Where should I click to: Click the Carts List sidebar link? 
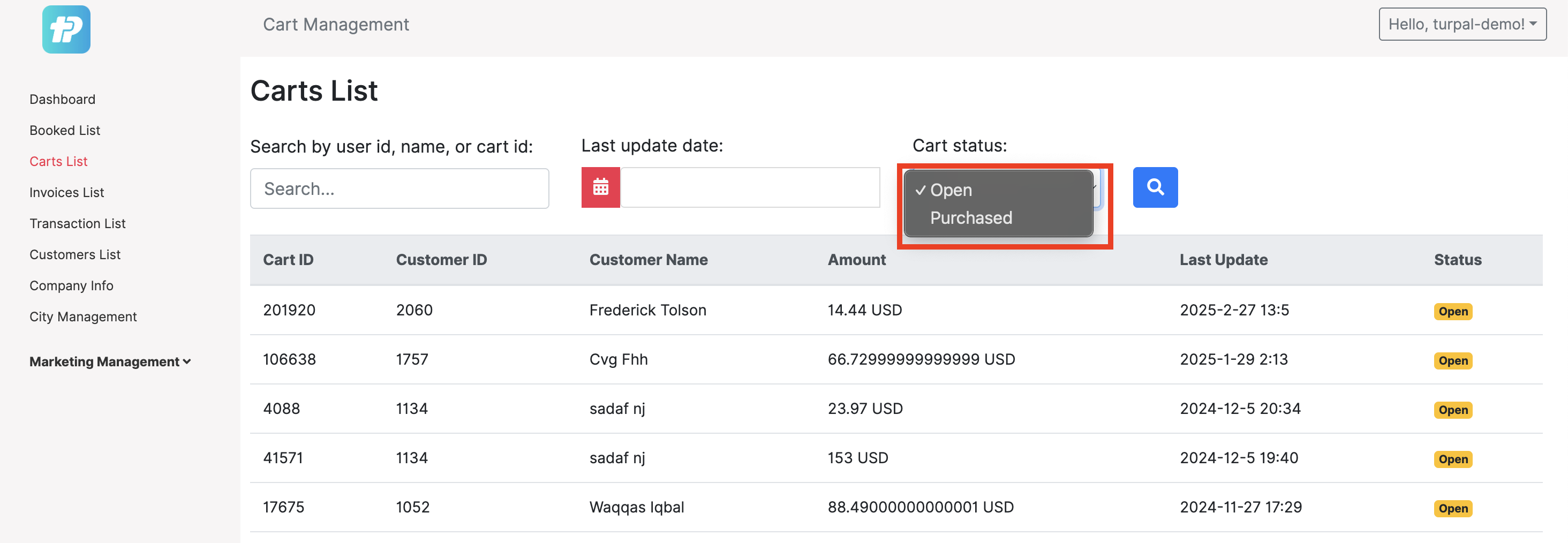(x=59, y=161)
